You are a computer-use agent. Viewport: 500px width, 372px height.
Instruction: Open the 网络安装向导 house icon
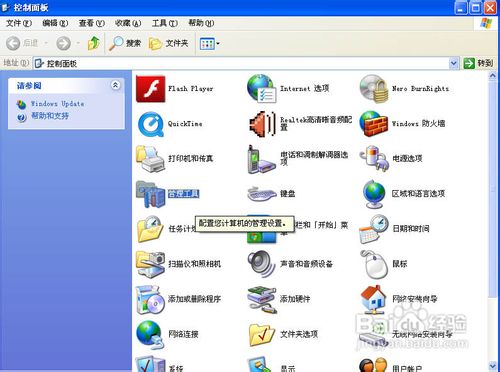pos(374,299)
